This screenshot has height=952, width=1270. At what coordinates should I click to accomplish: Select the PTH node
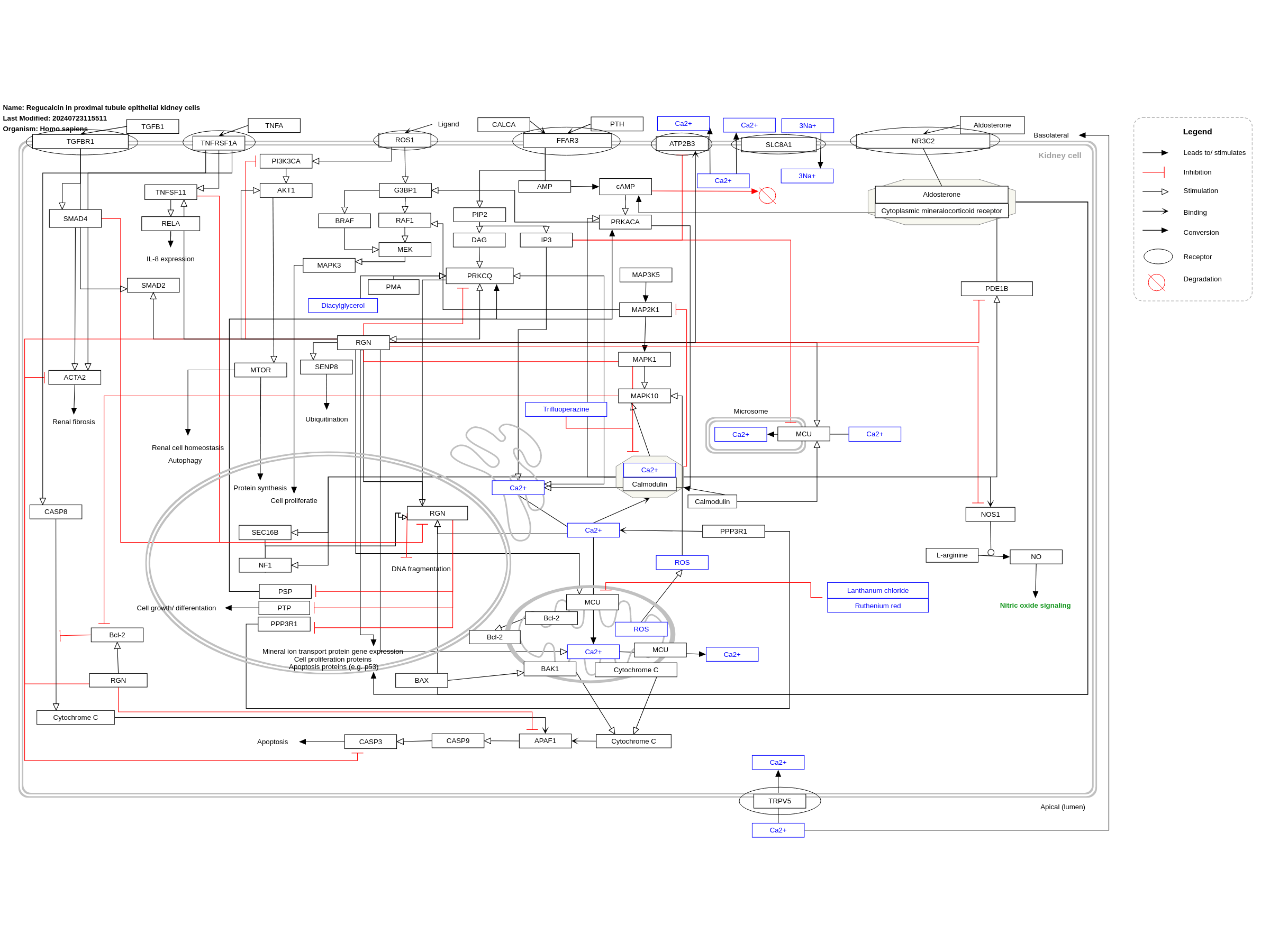(617, 124)
